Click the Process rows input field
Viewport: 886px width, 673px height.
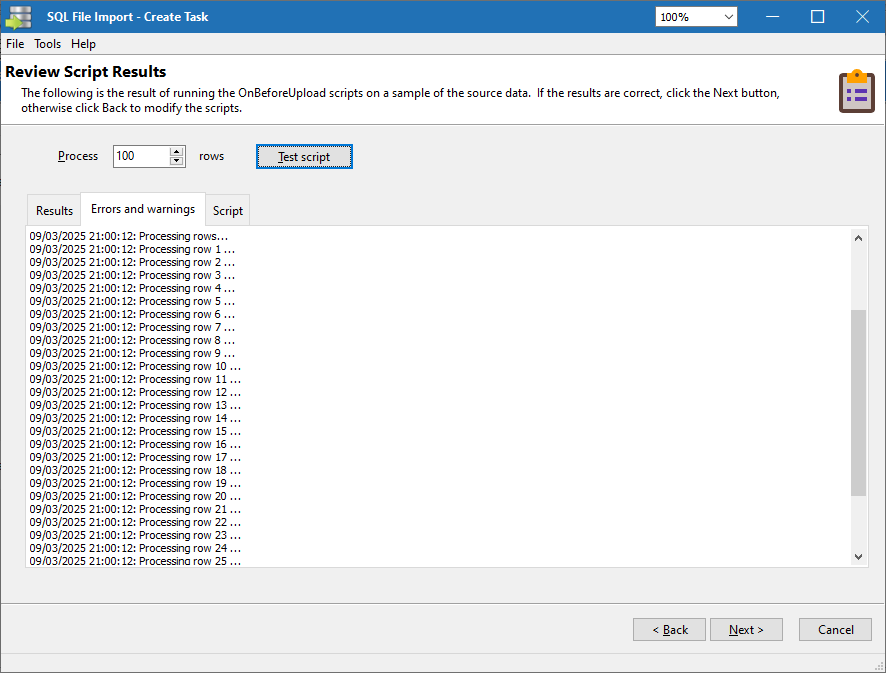click(x=140, y=156)
